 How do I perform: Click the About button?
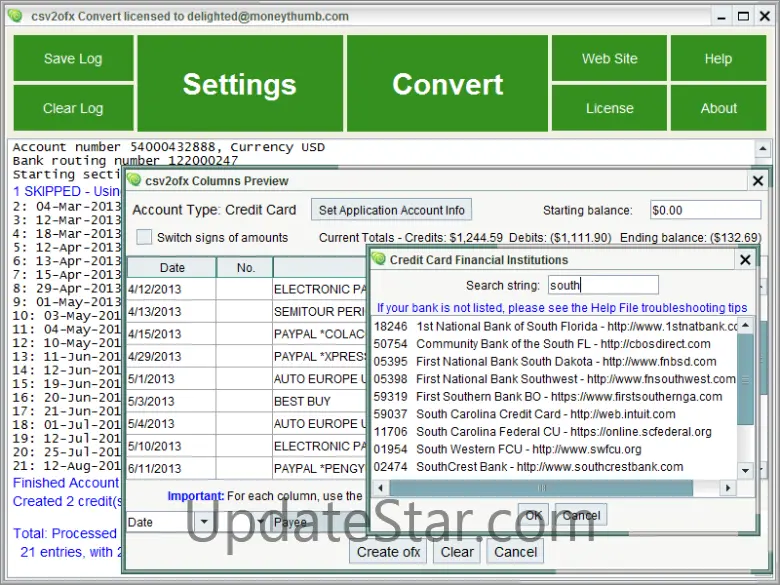click(718, 108)
